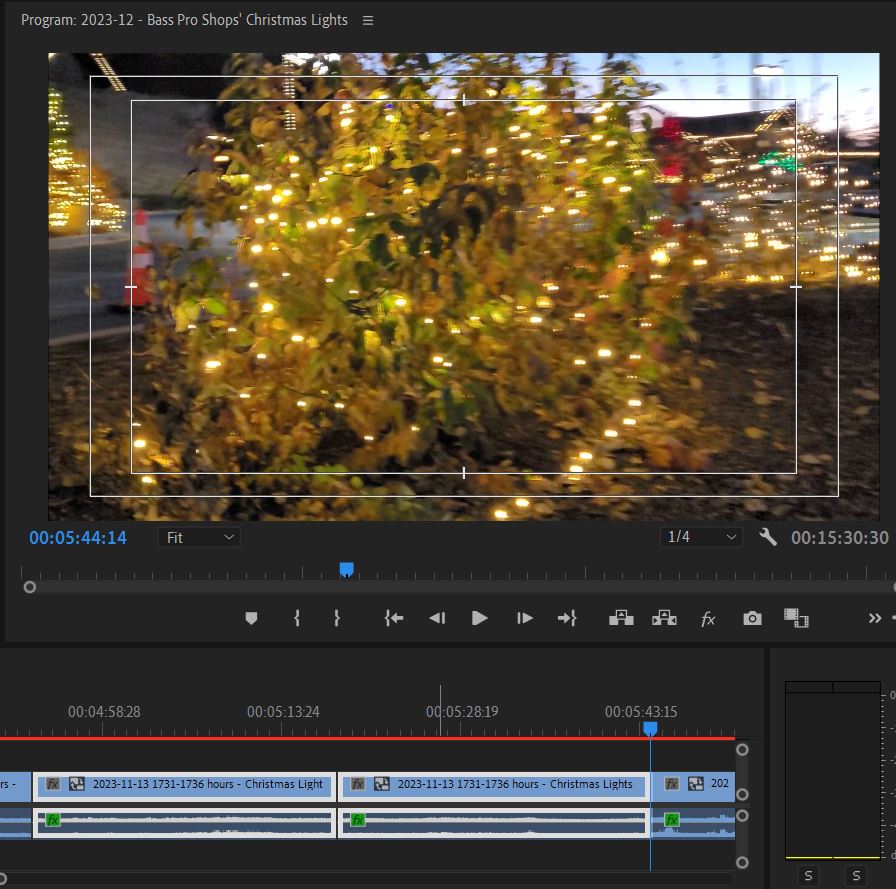The image size is (896, 889).
Task: Export a frame with the camera icon
Action: (x=752, y=618)
